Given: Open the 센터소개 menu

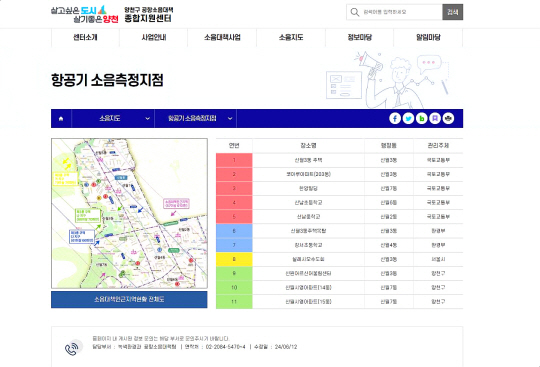Looking at the screenshot, I should [85, 37].
